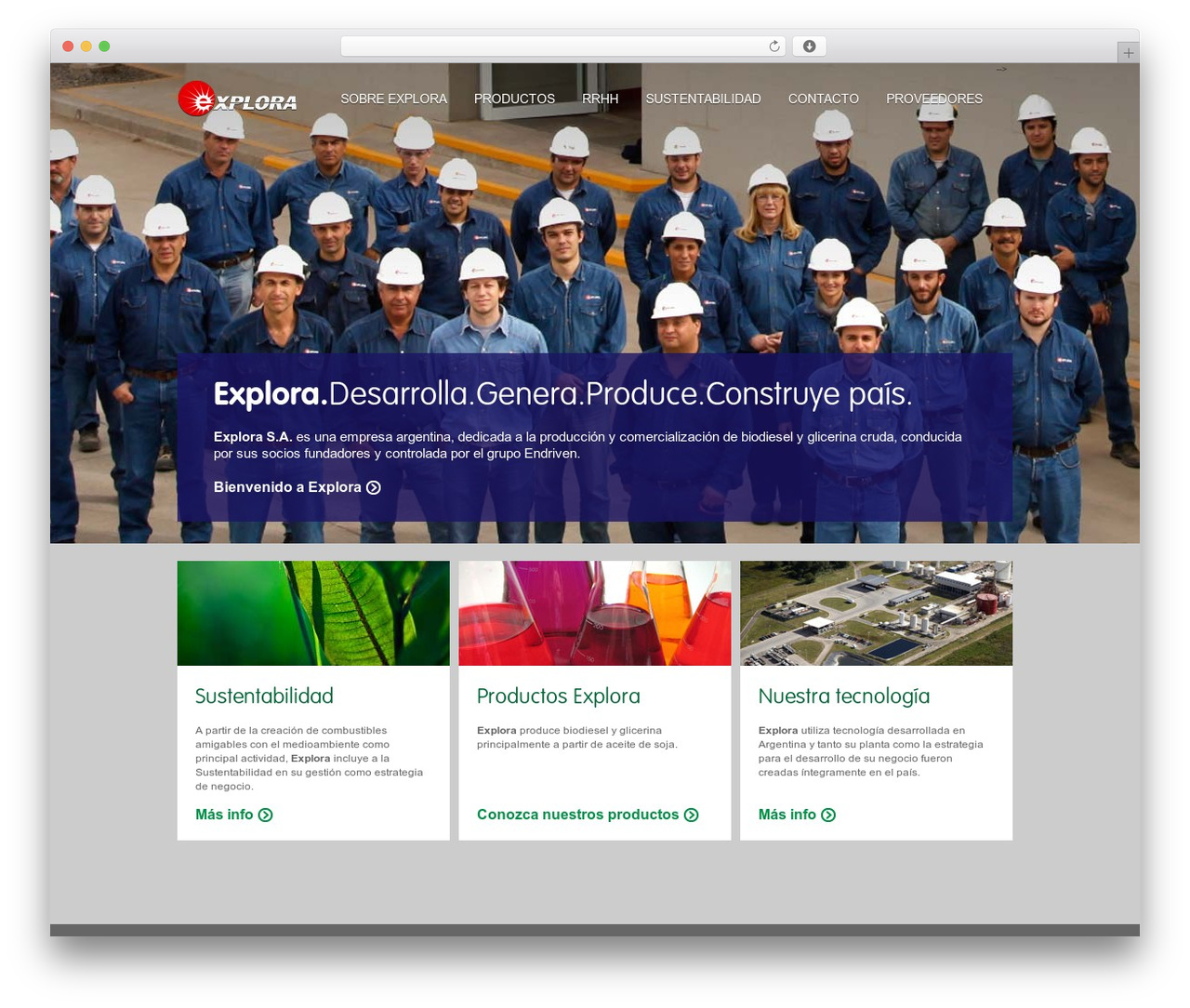The image size is (1190, 1008).
Task: Click the arrow icon beside Conozca nuestros productos
Action: (x=692, y=815)
